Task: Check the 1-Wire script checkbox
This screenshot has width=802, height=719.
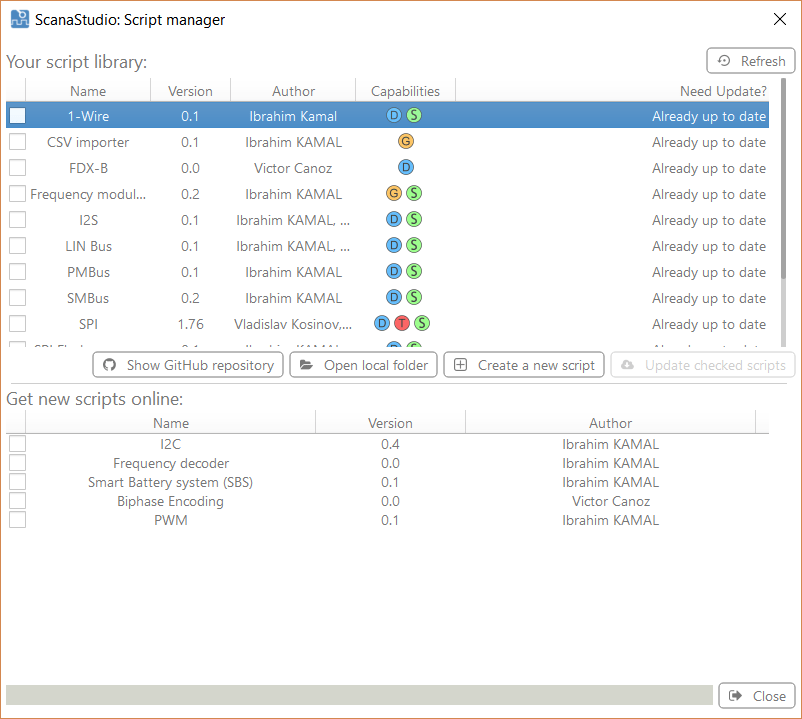Action: (x=18, y=116)
